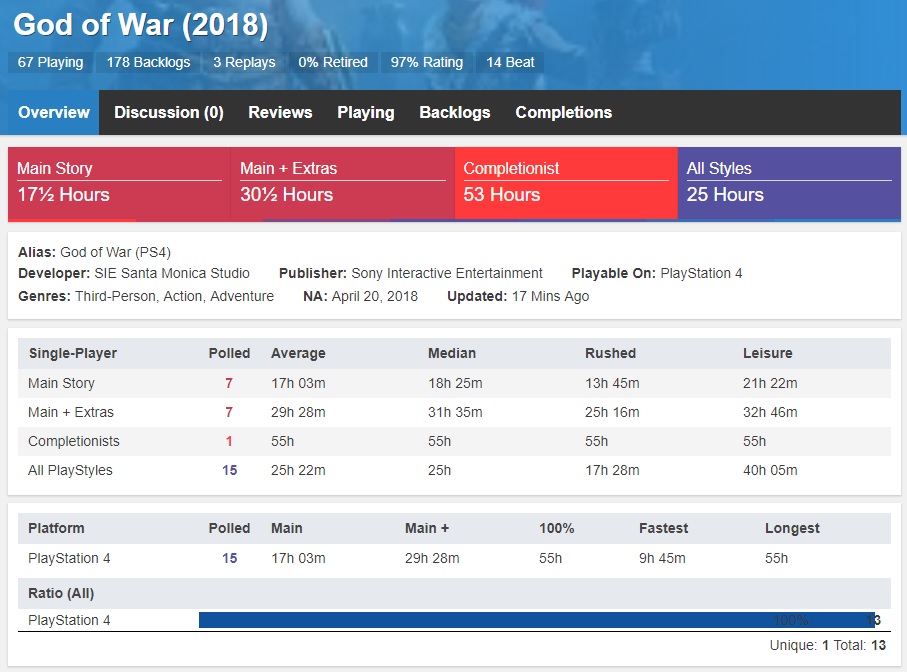Click the 3 Replays stat badge
The width and height of the screenshot is (907, 672).
point(244,62)
